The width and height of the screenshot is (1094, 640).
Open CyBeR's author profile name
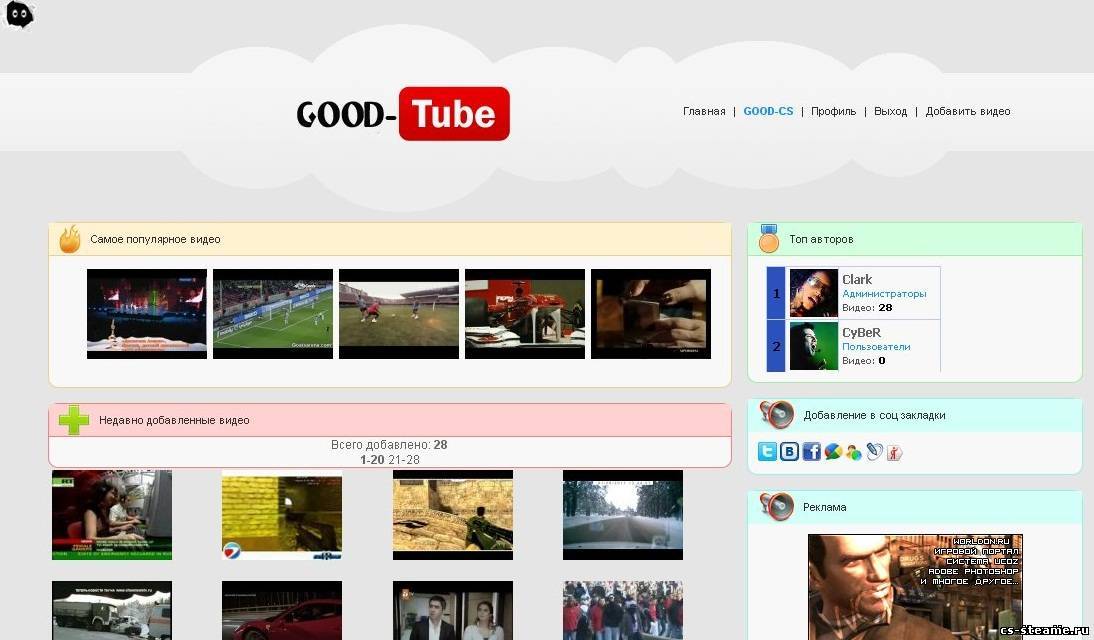[861, 332]
